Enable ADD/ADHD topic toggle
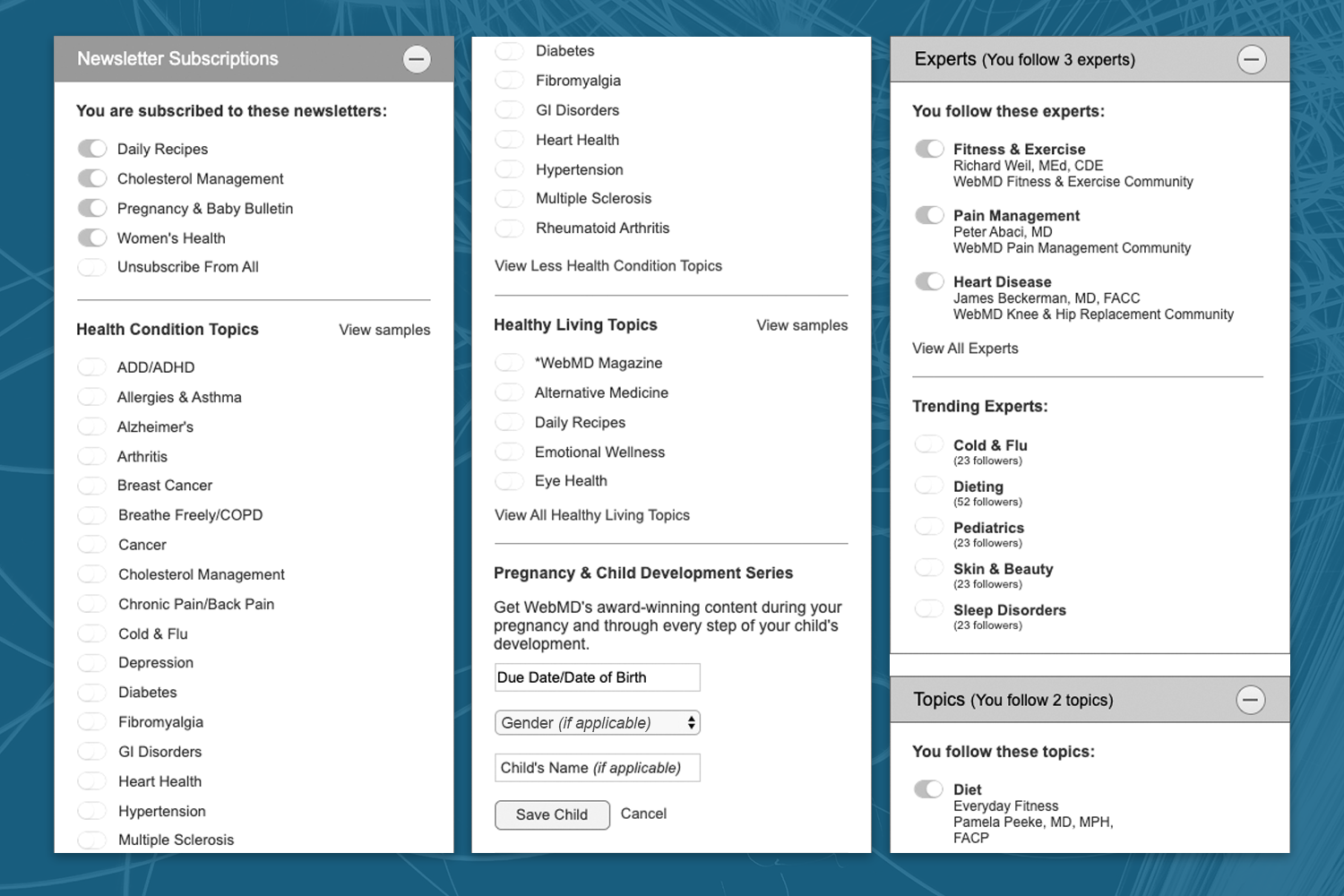1344x896 pixels. [92, 366]
